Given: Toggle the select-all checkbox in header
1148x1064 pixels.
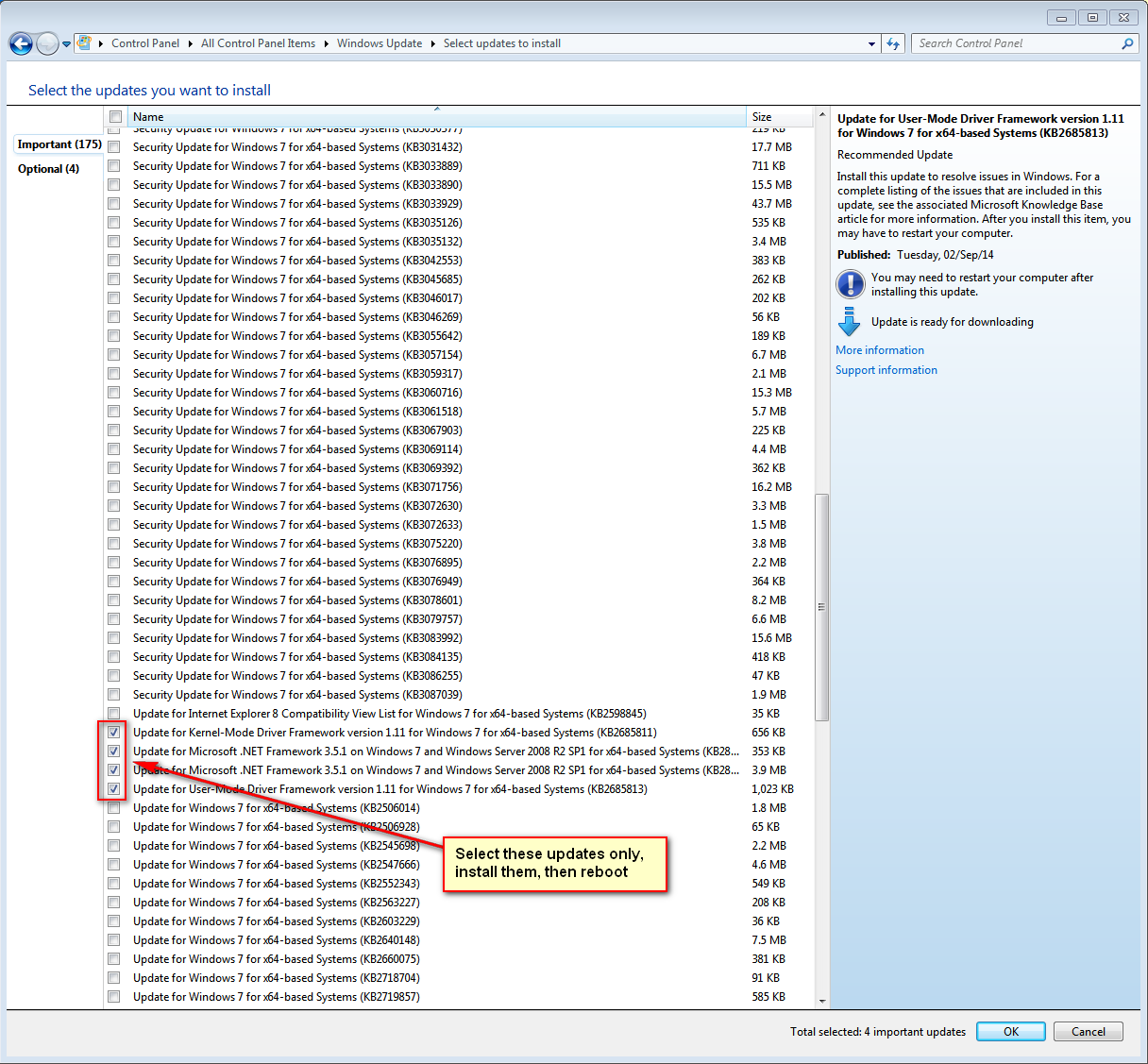Looking at the screenshot, I should coord(115,117).
